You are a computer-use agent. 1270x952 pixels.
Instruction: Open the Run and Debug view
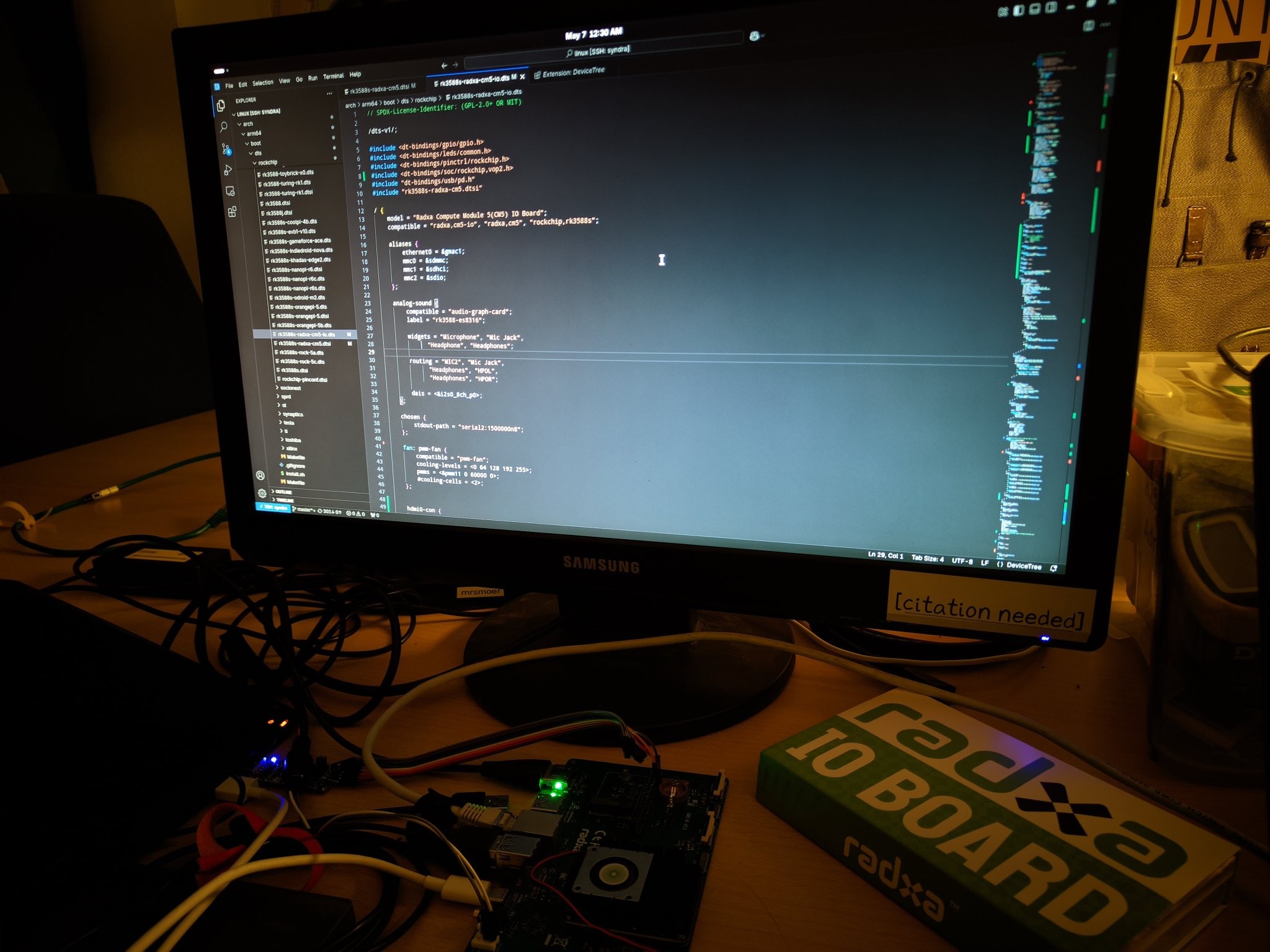click(228, 170)
